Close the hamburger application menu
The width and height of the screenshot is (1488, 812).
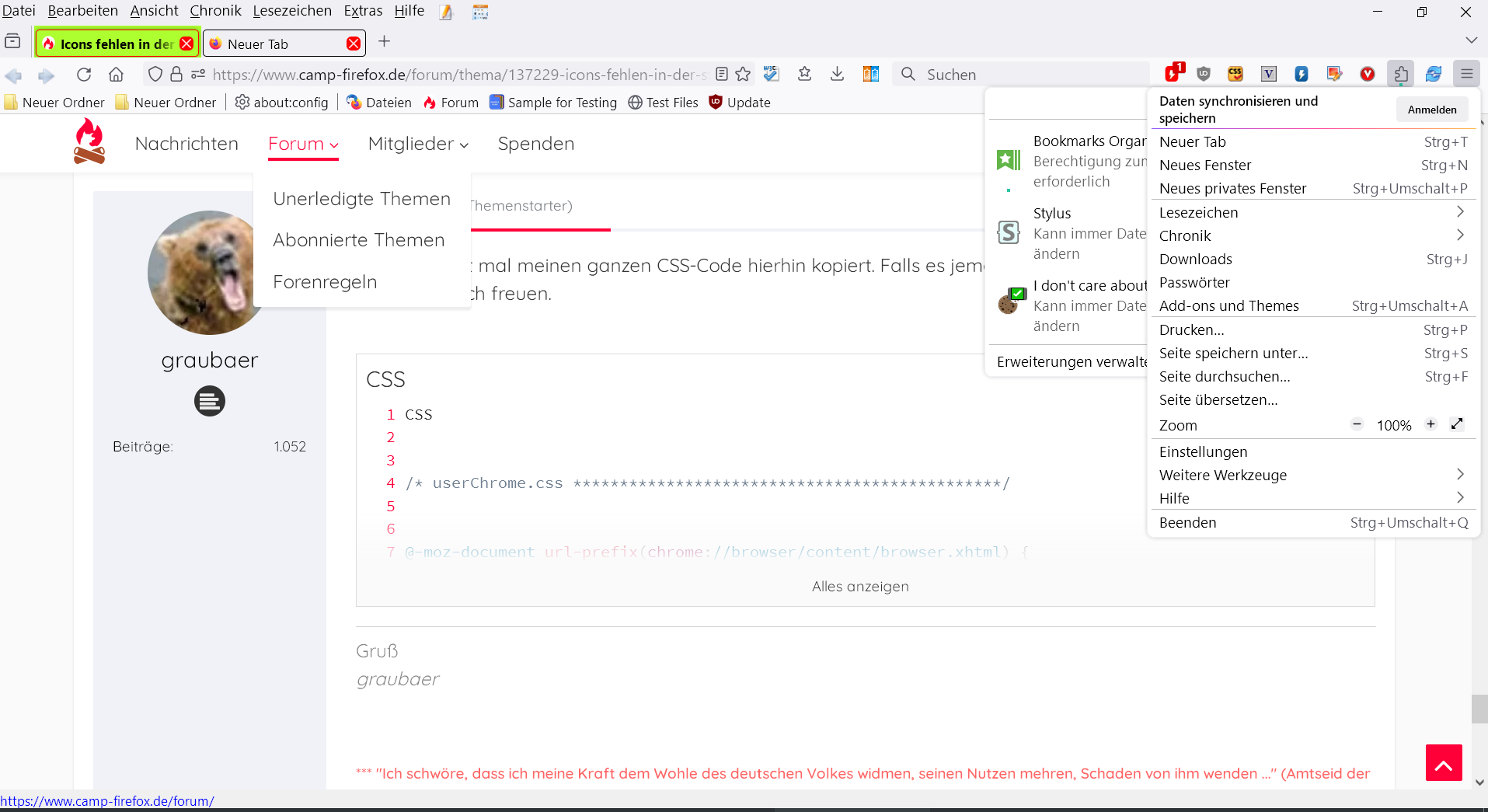click(1467, 74)
